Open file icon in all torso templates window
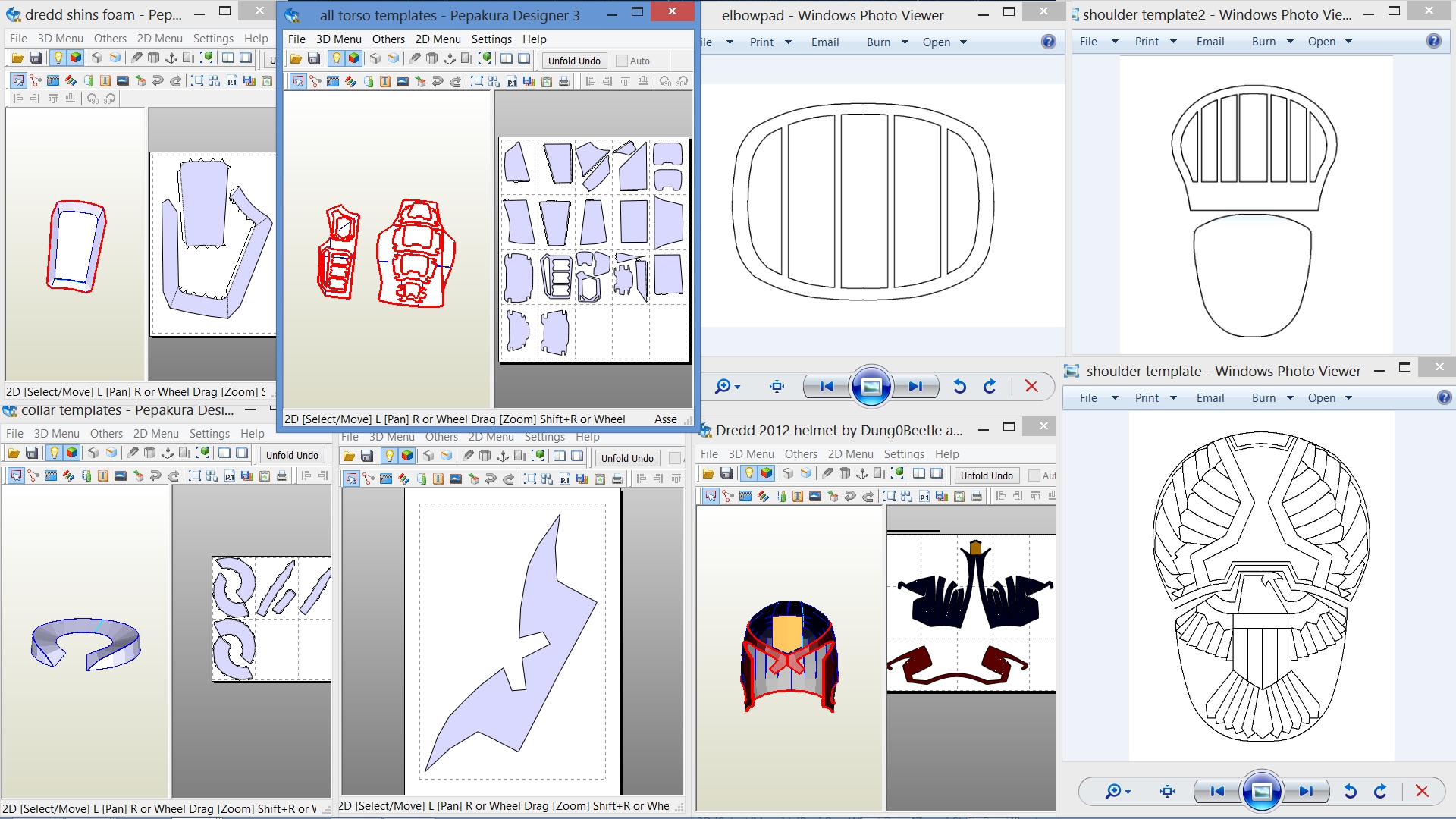 click(x=296, y=59)
